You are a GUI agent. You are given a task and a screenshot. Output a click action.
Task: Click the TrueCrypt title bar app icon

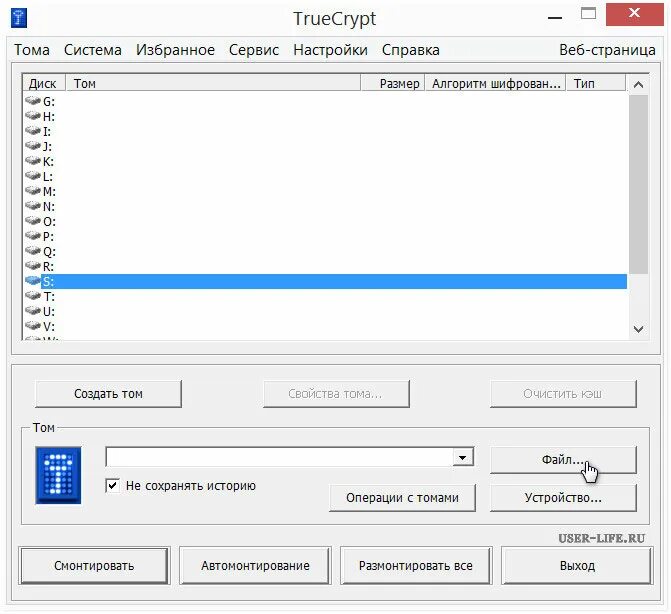(x=19, y=18)
